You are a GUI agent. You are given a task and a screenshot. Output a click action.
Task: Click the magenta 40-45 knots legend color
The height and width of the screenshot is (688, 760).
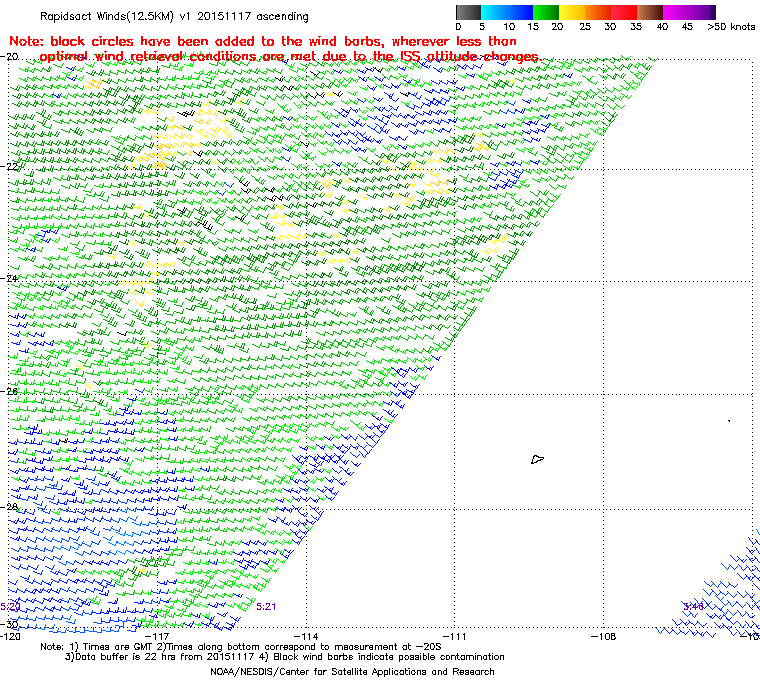tap(676, 12)
